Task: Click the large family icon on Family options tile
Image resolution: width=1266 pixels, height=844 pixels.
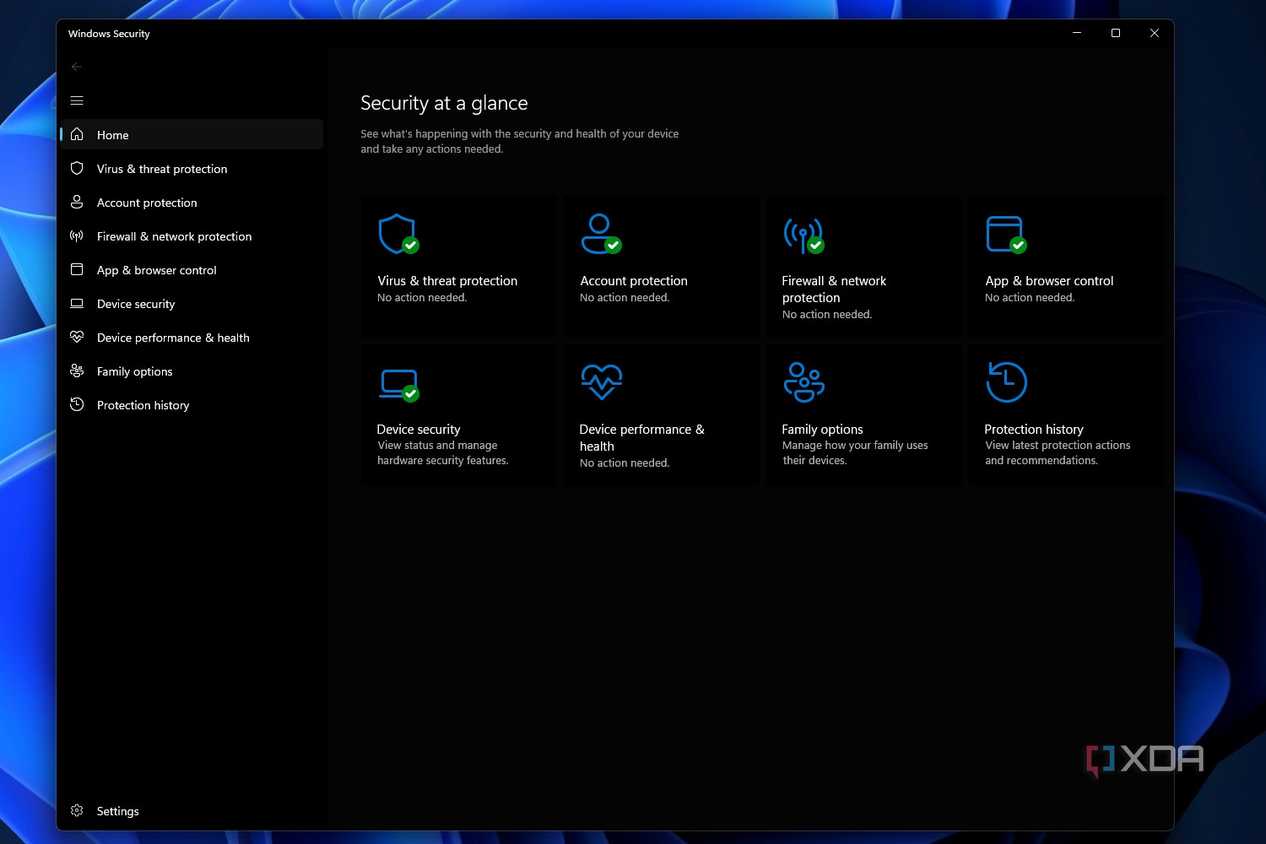Action: (804, 381)
